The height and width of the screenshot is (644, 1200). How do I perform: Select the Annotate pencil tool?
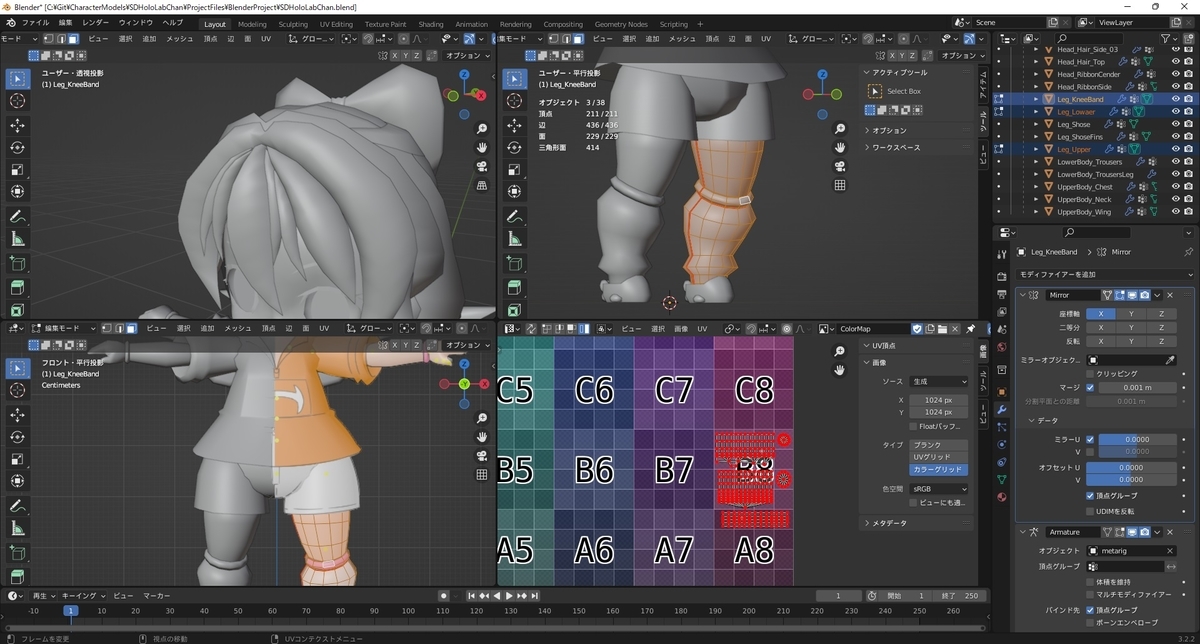[x=17, y=217]
